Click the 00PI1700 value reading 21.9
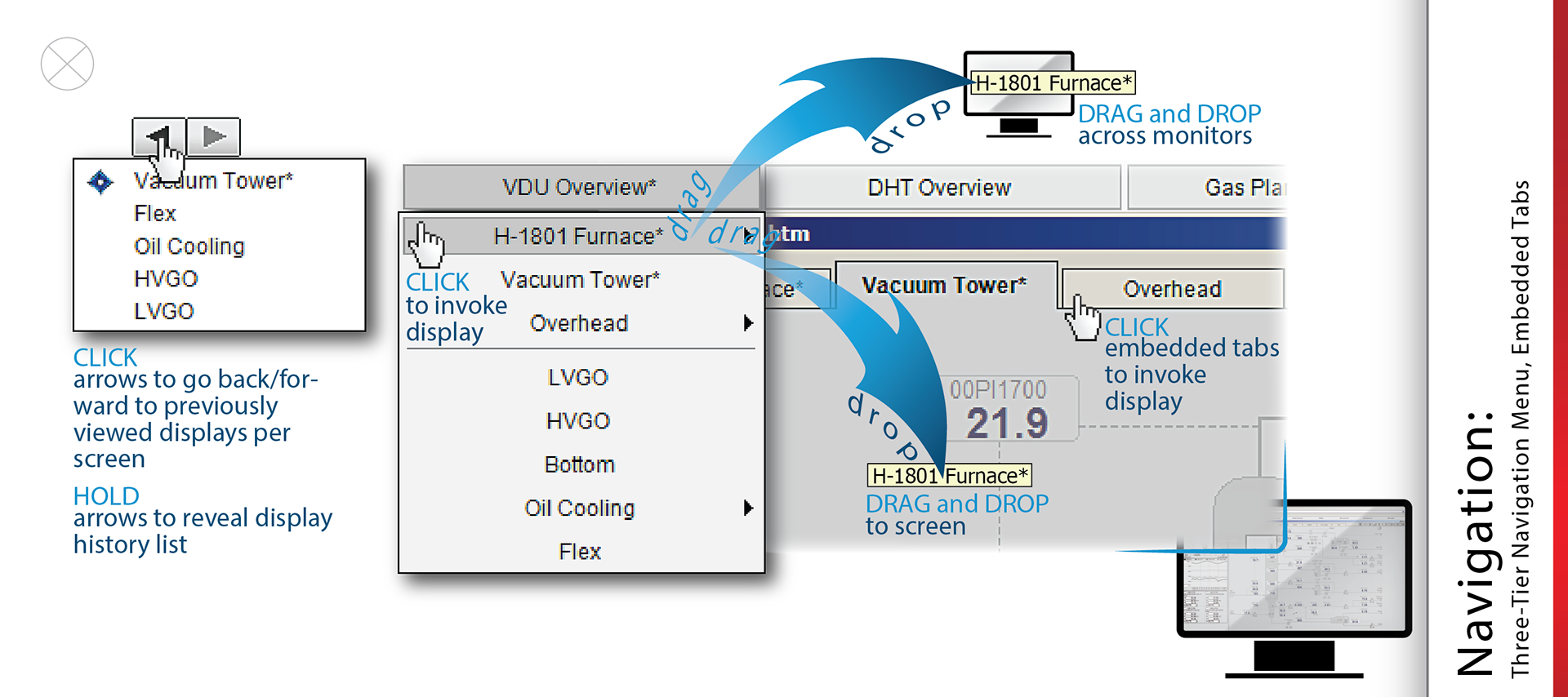Image resolution: width=1568 pixels, height=697 pixels. point(1006,423)
